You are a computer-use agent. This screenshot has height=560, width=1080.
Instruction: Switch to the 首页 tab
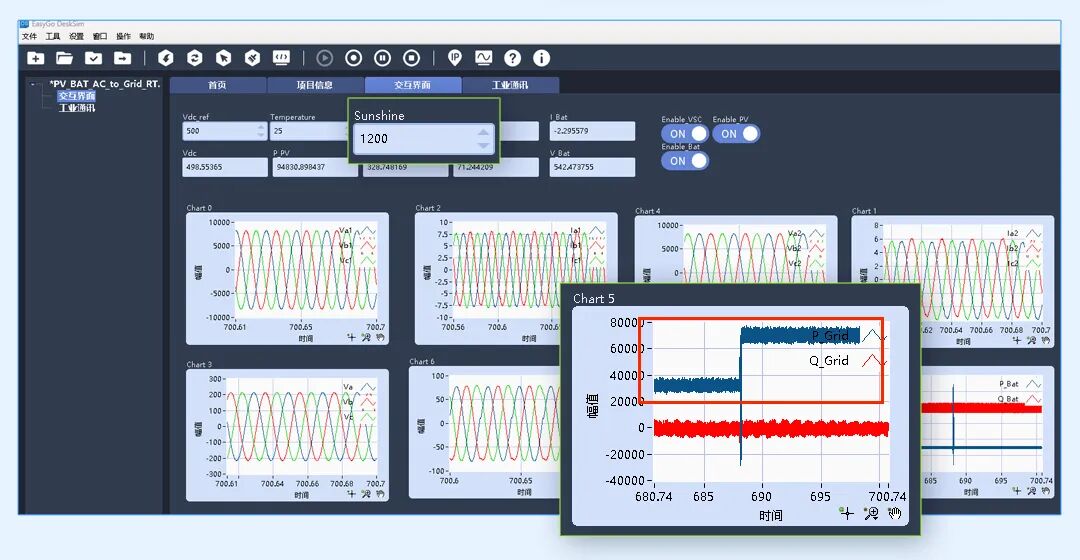[218, 85]
